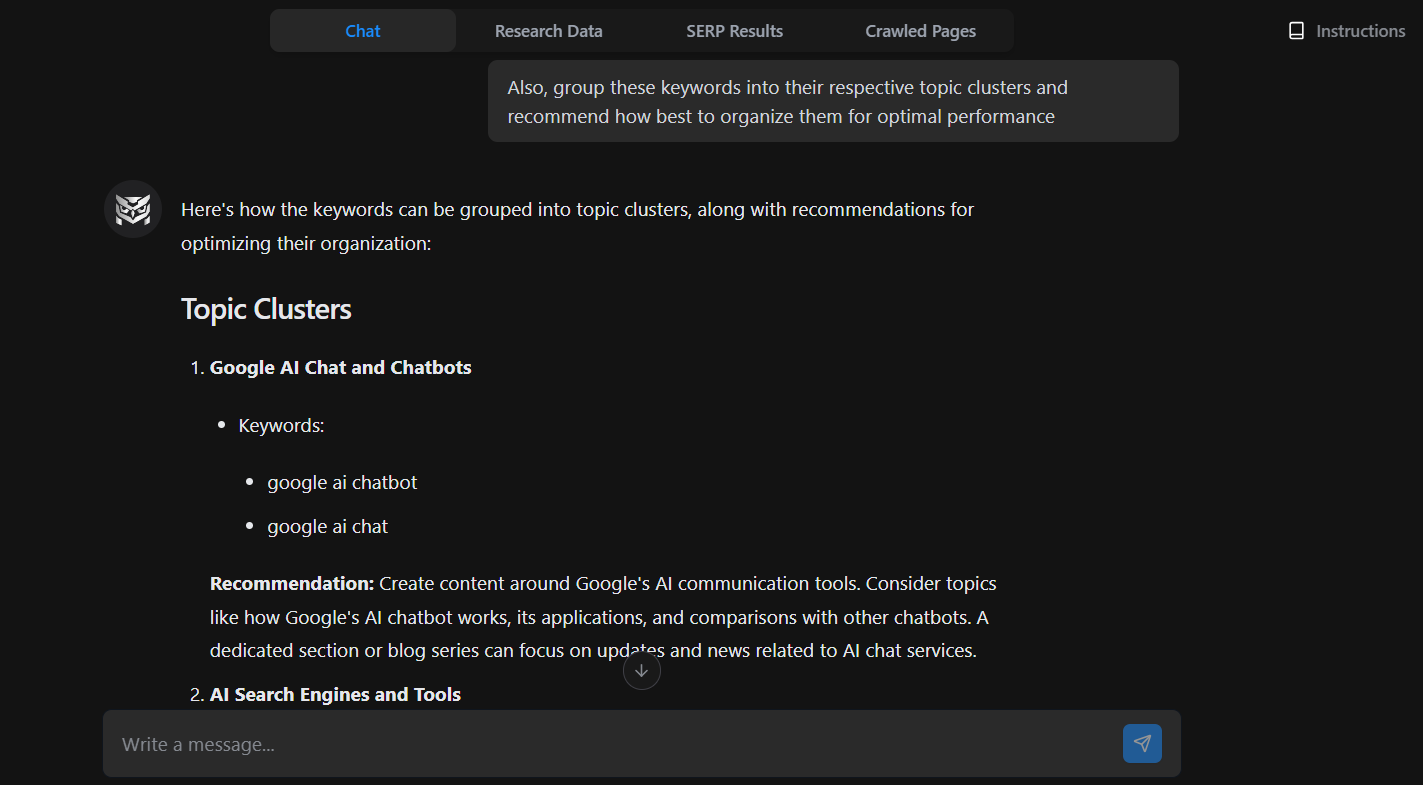1423x785 pixels.
Task: Click the Google AI Chat and Chatbots cluster title
Action: [x=340, y=367]
